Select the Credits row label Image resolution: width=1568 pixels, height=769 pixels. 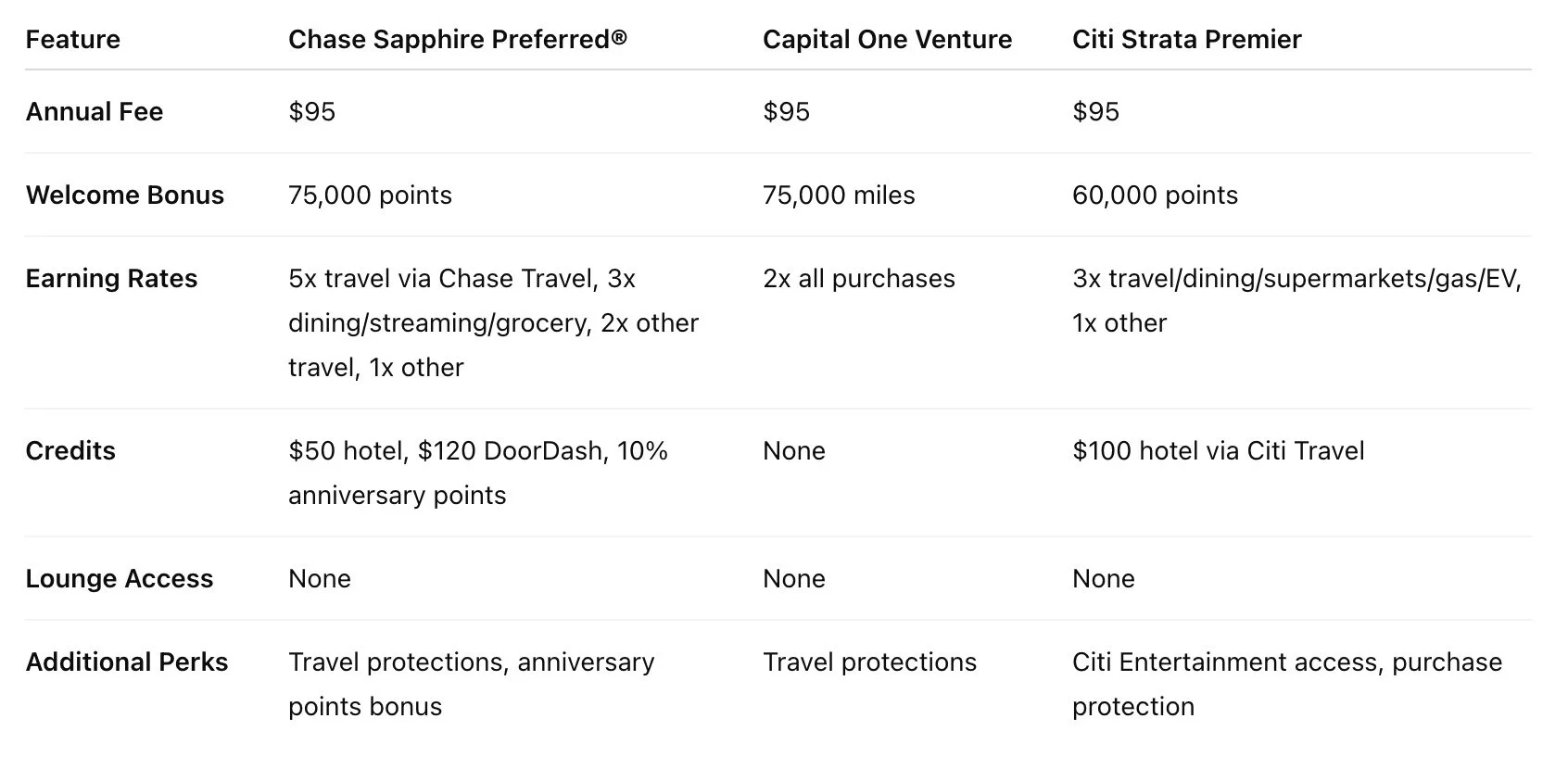(x=70, y=450)
